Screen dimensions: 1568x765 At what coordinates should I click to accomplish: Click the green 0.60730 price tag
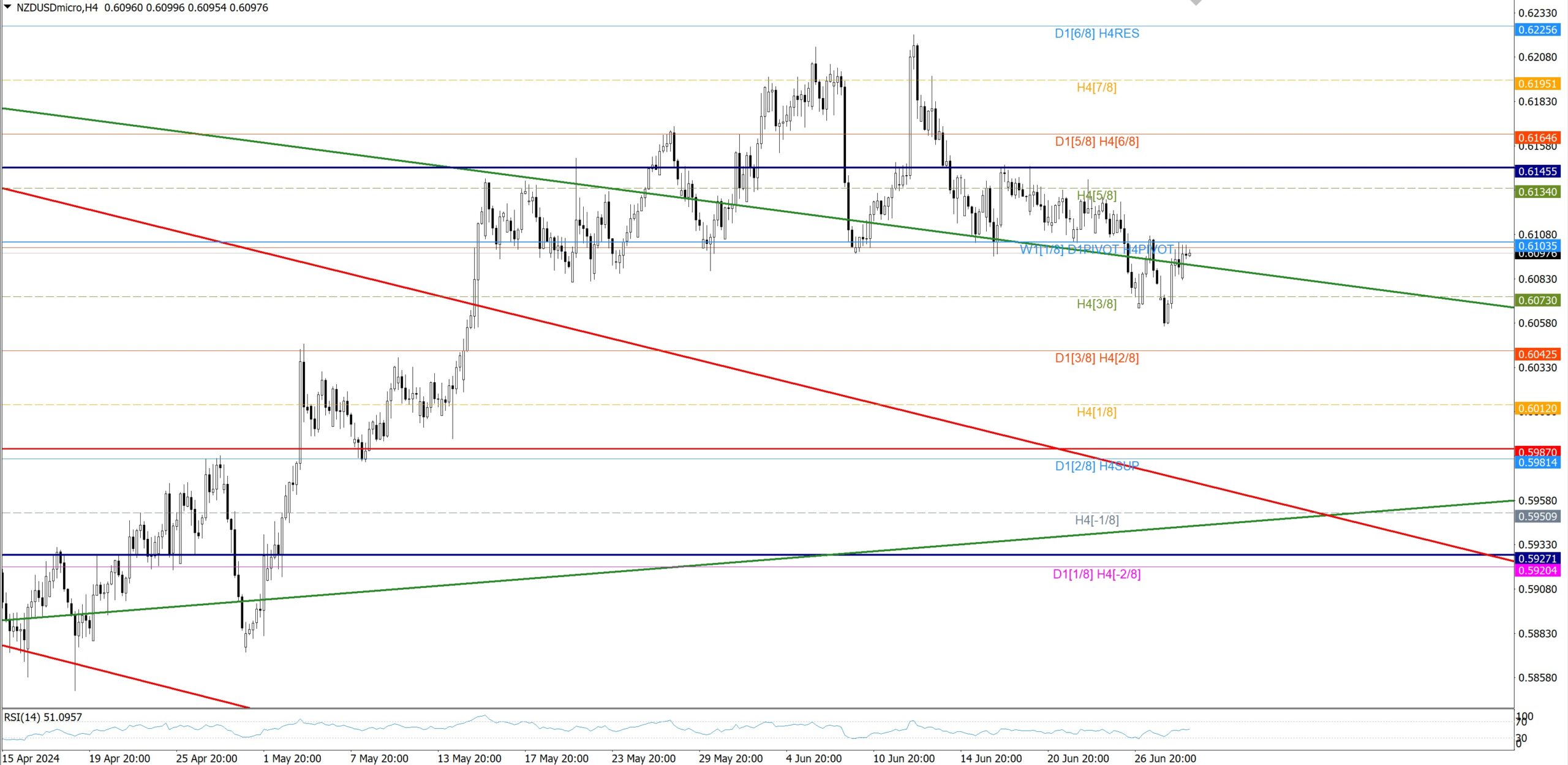(1537, 301)
